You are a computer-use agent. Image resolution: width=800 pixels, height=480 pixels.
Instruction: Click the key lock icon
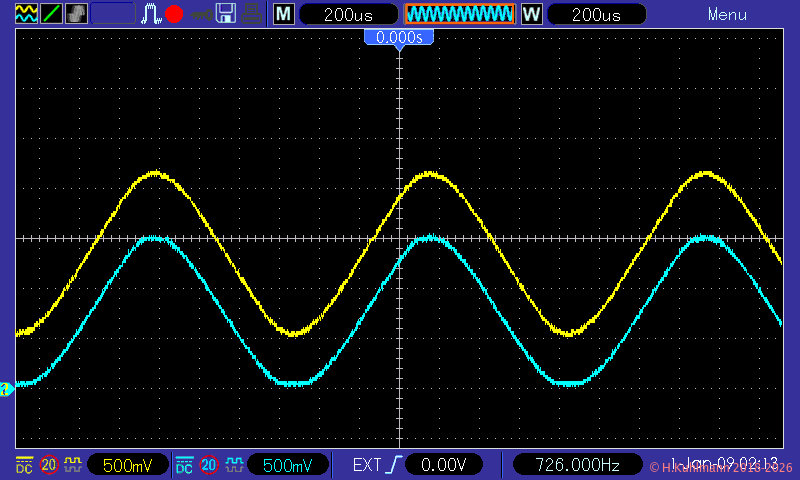coord(200,14)
